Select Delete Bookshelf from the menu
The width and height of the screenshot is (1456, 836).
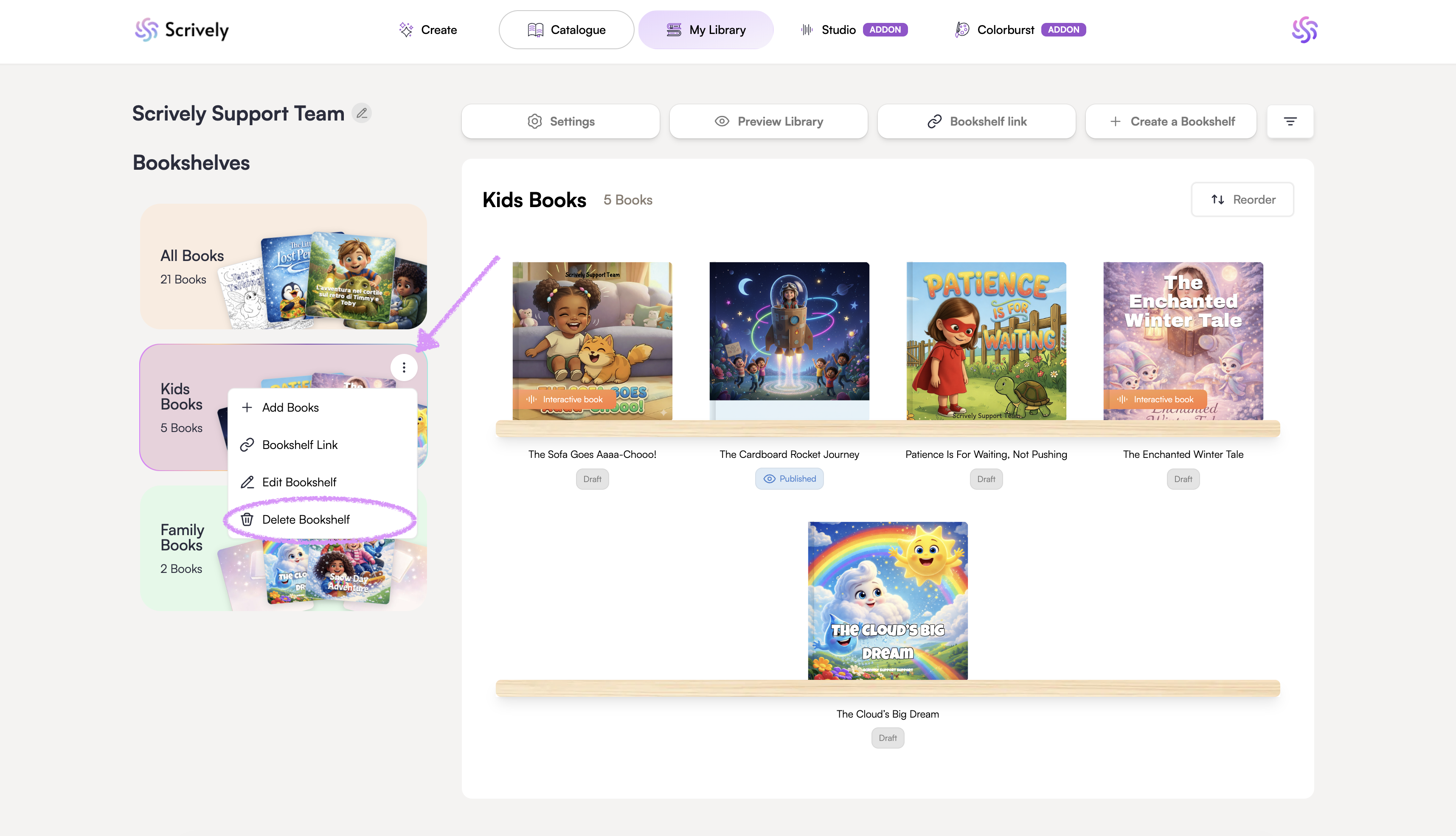click(x=306, y=519)
